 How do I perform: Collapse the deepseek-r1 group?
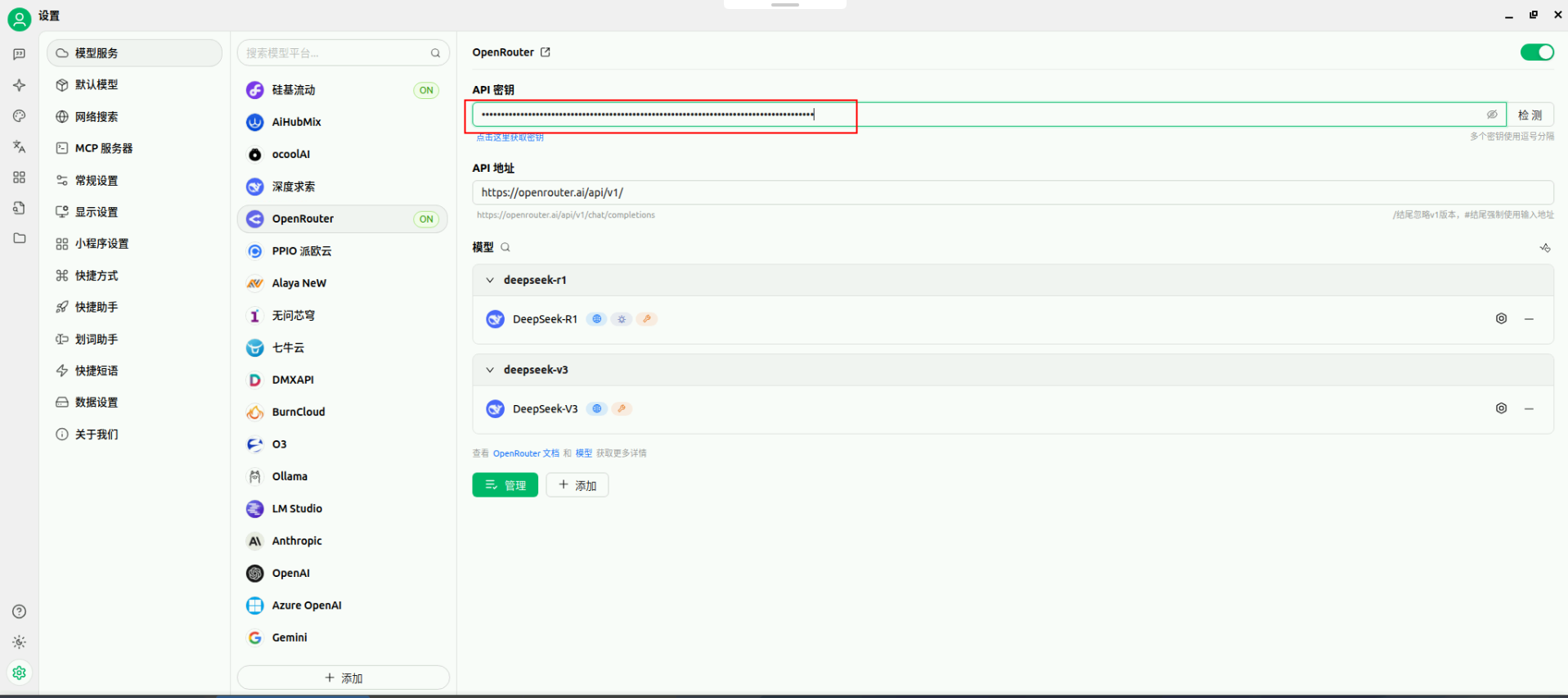click(x=490, y=280)
